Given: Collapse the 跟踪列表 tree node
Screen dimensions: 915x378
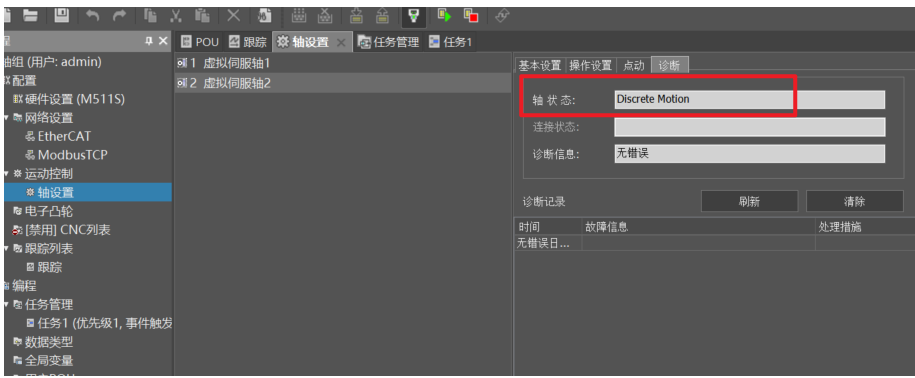Looking at the screenshot, I should click(6, 248).
